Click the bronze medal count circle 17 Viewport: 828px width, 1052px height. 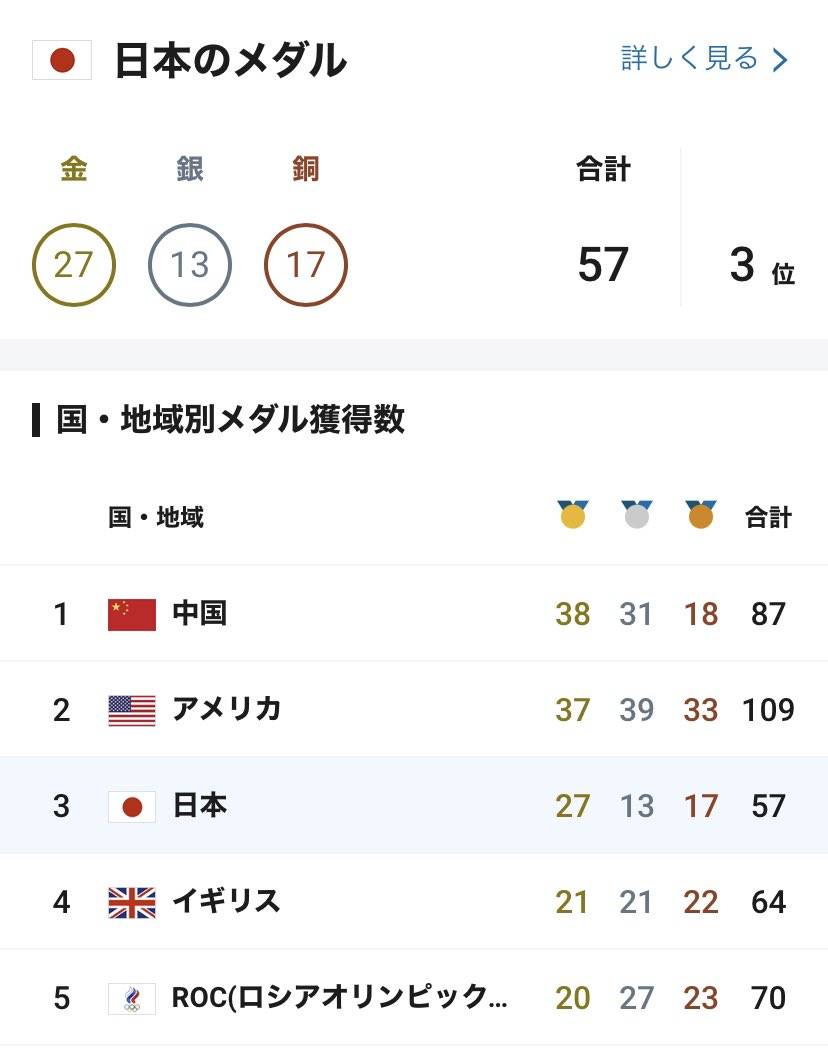tap(306, 265)
